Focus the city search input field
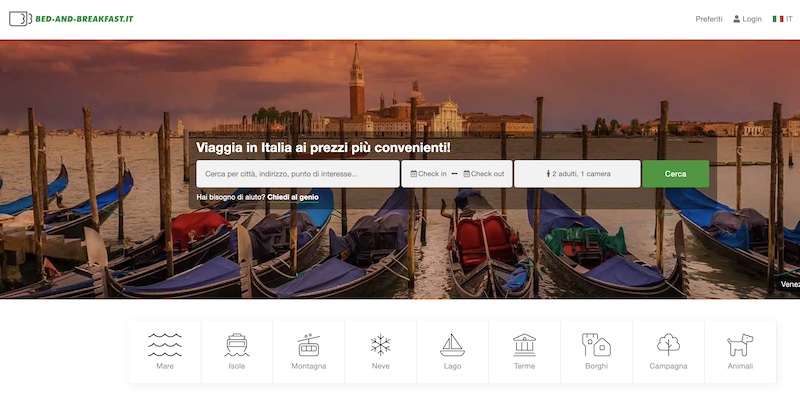800x401 pixels. 298,174
